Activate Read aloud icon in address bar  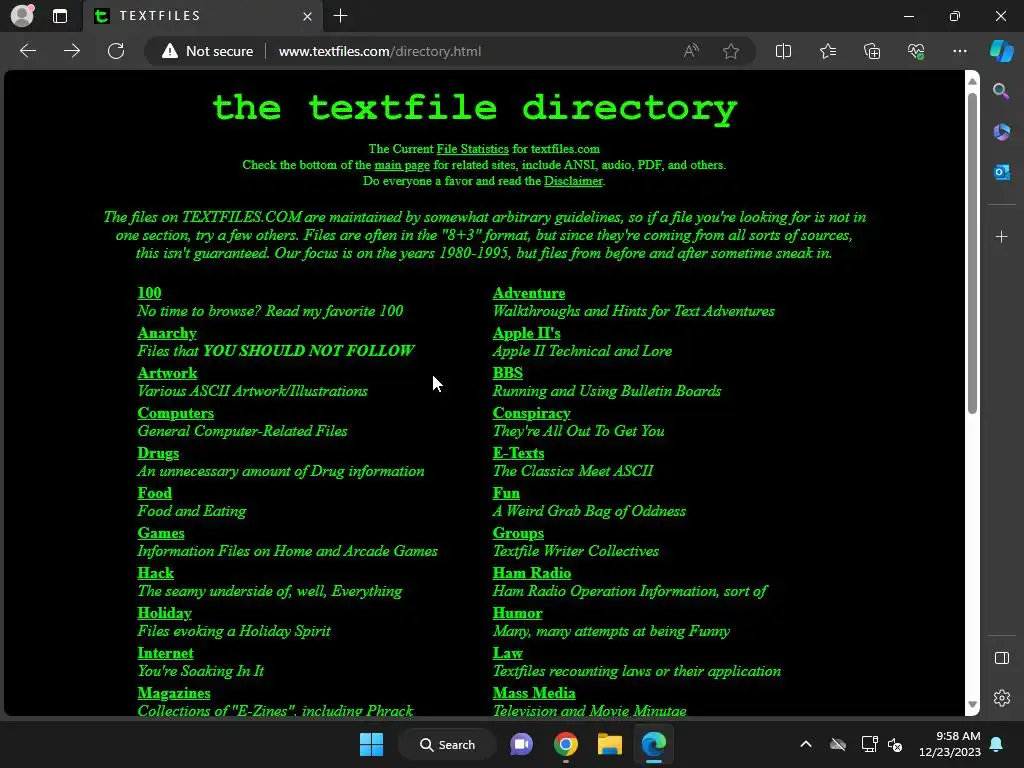click(691, 51)
